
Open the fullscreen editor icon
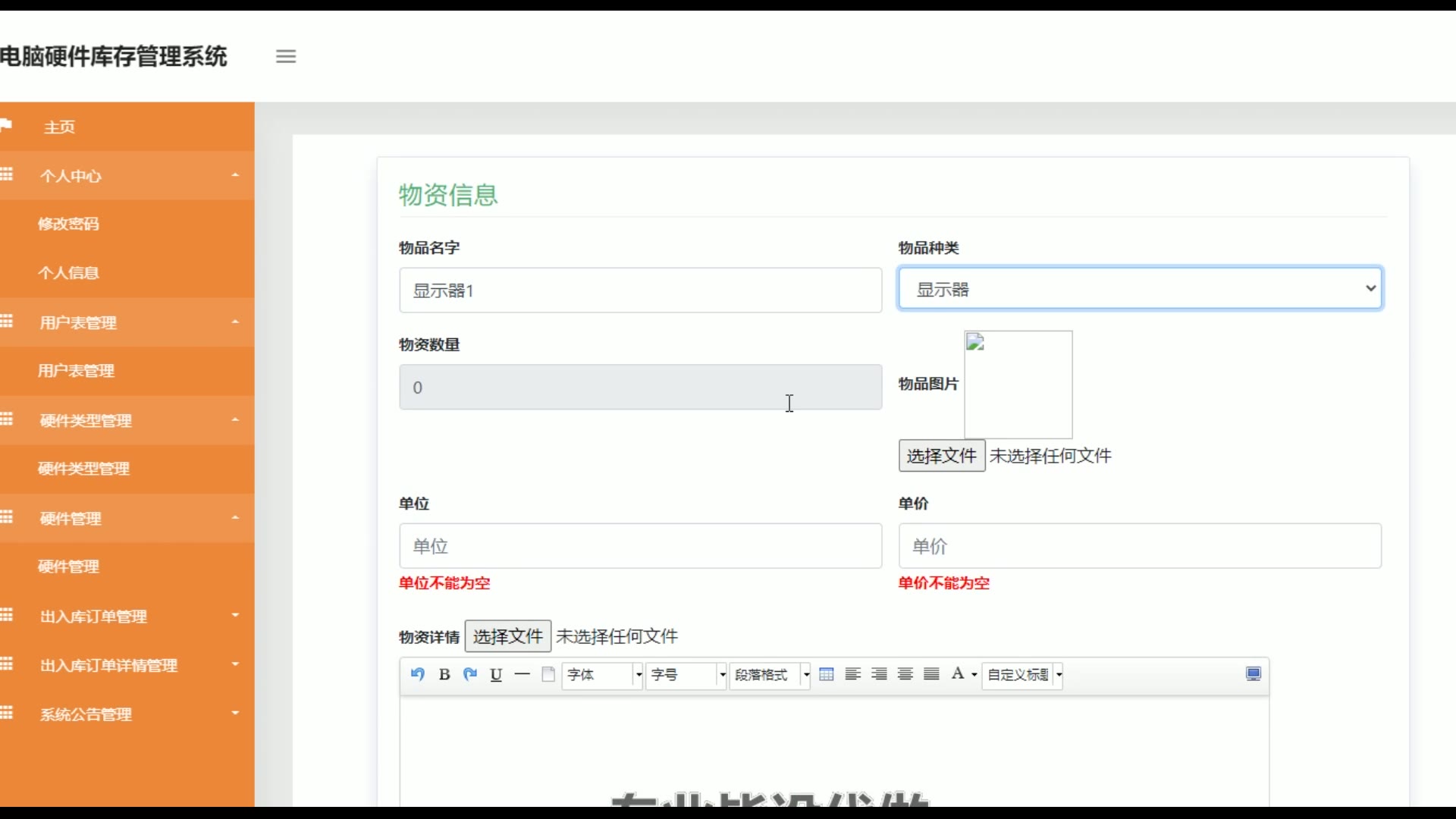tap(1254, 674)
